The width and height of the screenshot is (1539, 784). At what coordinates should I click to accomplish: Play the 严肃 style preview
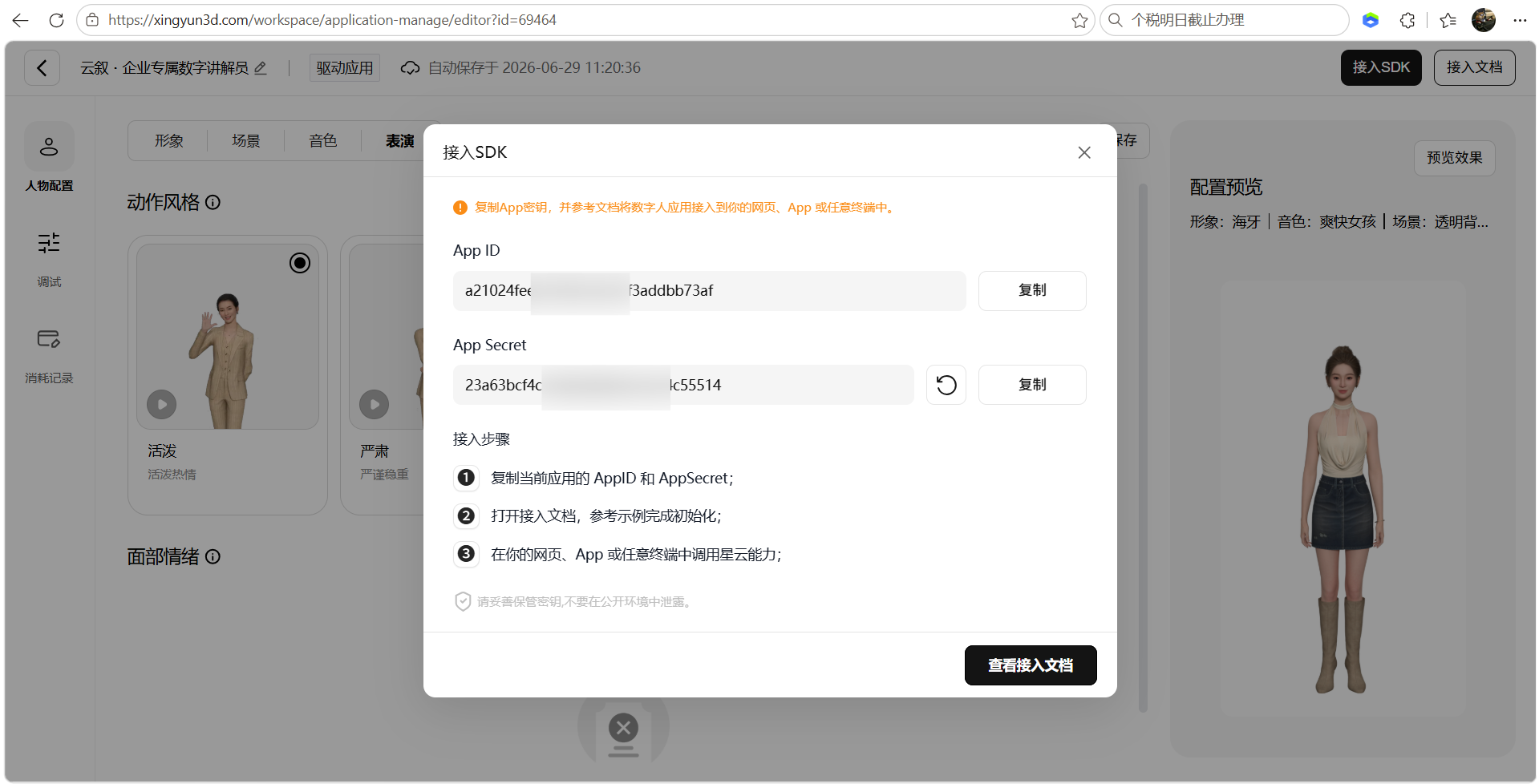pos(374,404)
